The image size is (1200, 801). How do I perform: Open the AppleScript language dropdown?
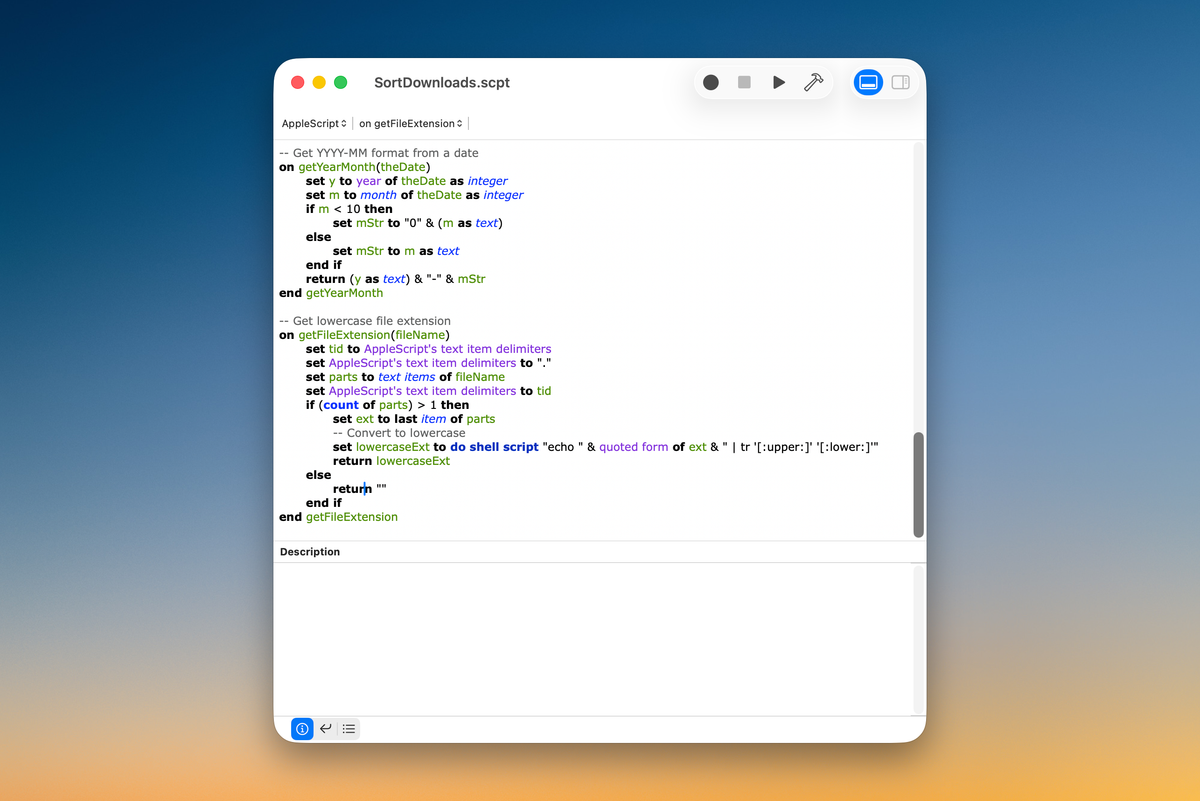click(x=314, y=124)
